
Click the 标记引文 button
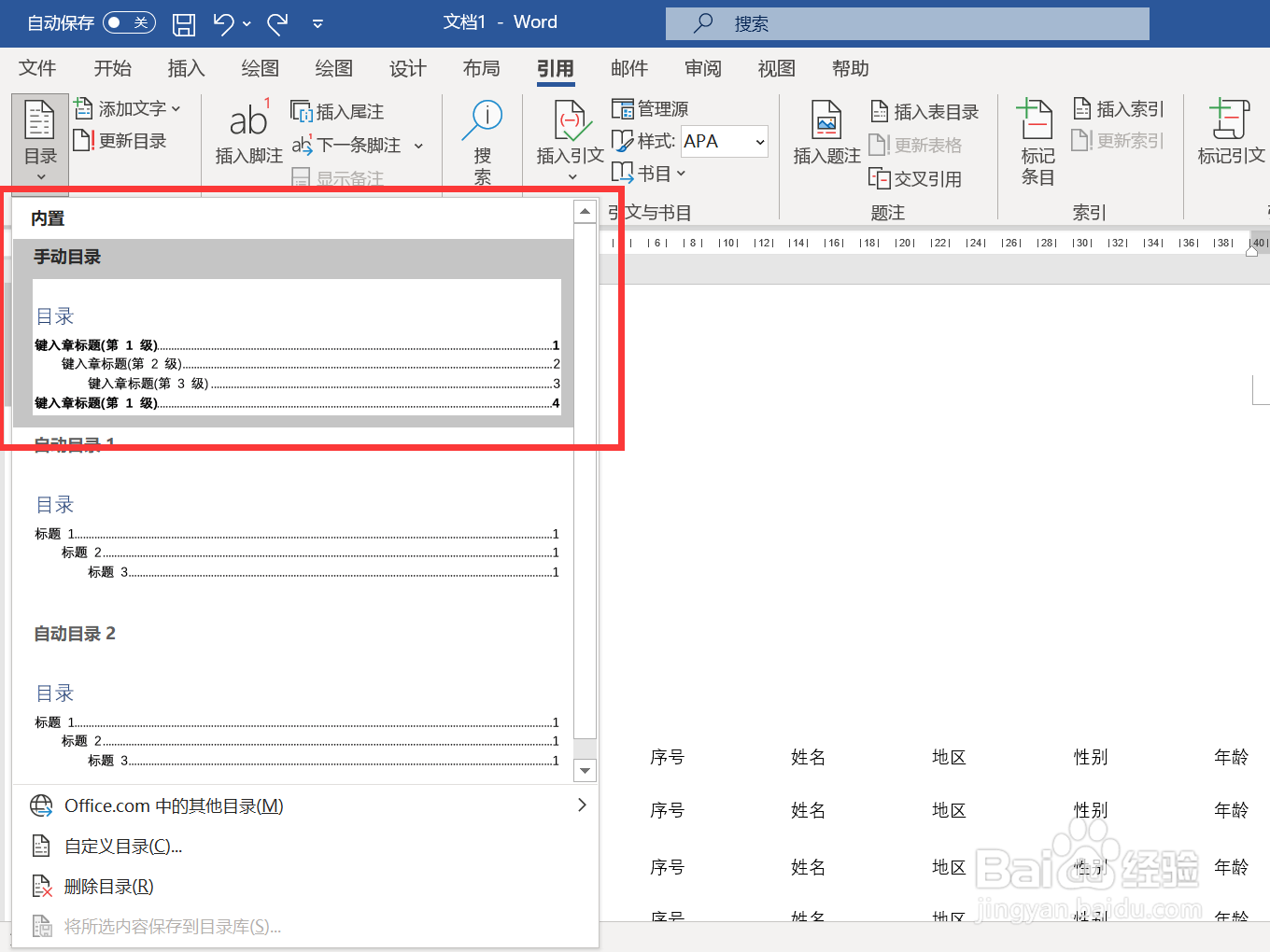(x=1231, y=133)
